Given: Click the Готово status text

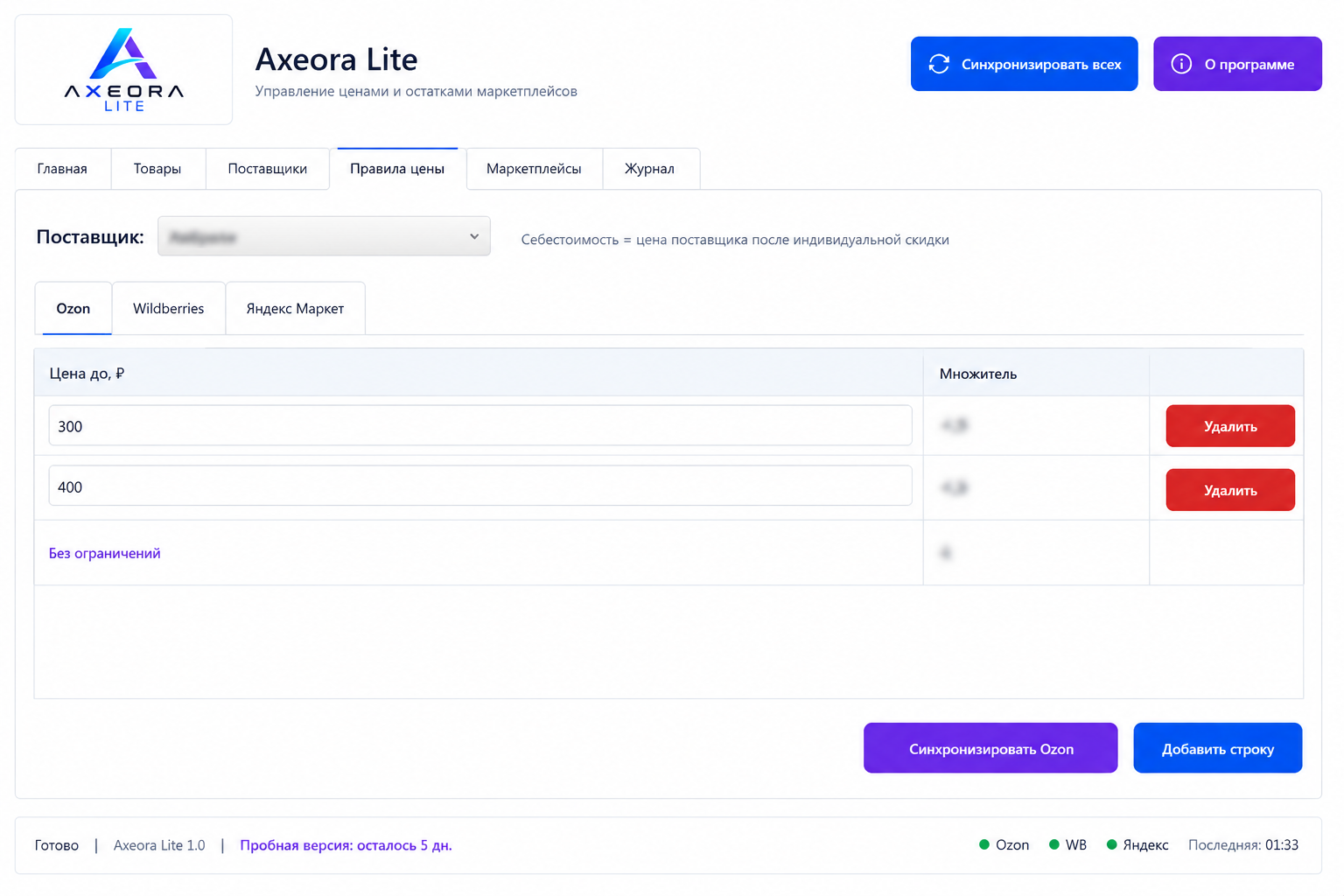Looking at the screenshot, I should 57,845.
